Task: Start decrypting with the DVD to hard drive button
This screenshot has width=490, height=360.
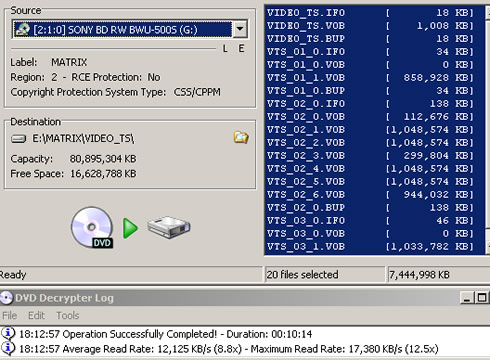Action: click(x=131, y=228)
